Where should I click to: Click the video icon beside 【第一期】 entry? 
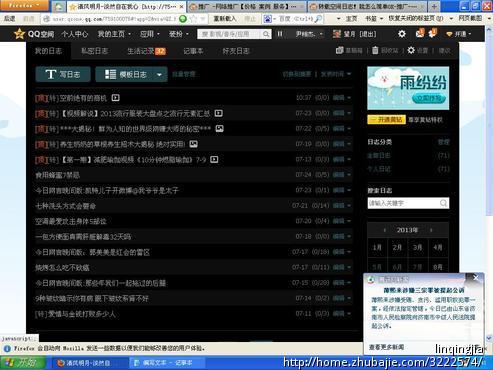(x=214, y=159)
